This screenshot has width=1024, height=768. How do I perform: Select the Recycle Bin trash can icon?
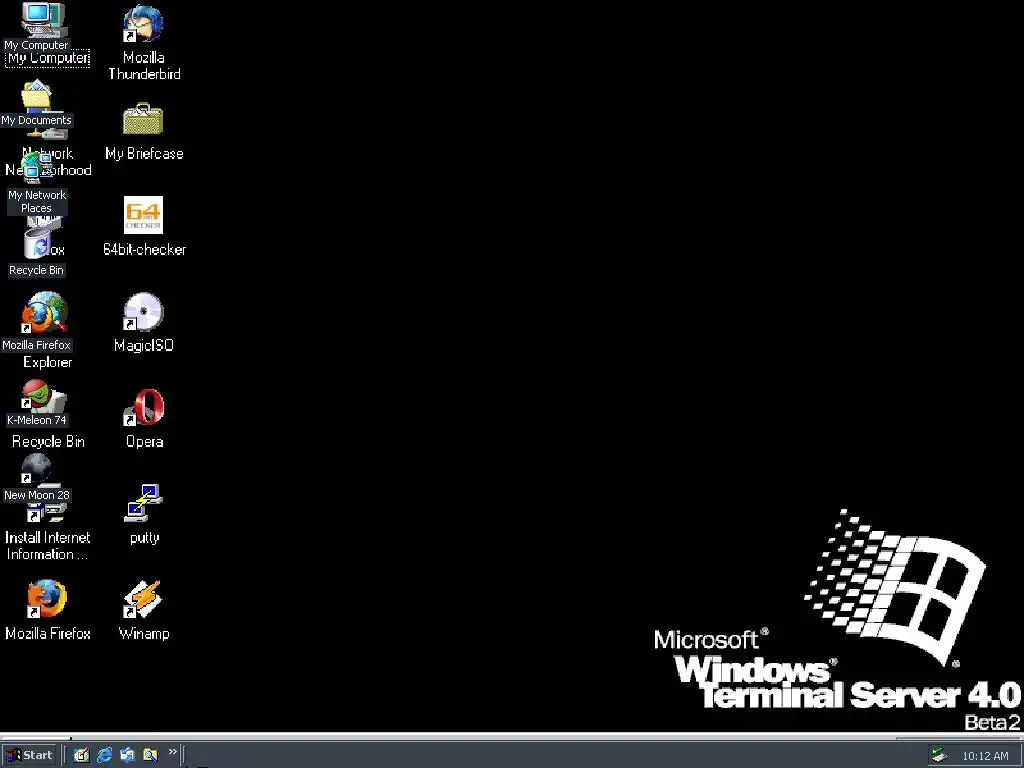(x=38, y=243)
